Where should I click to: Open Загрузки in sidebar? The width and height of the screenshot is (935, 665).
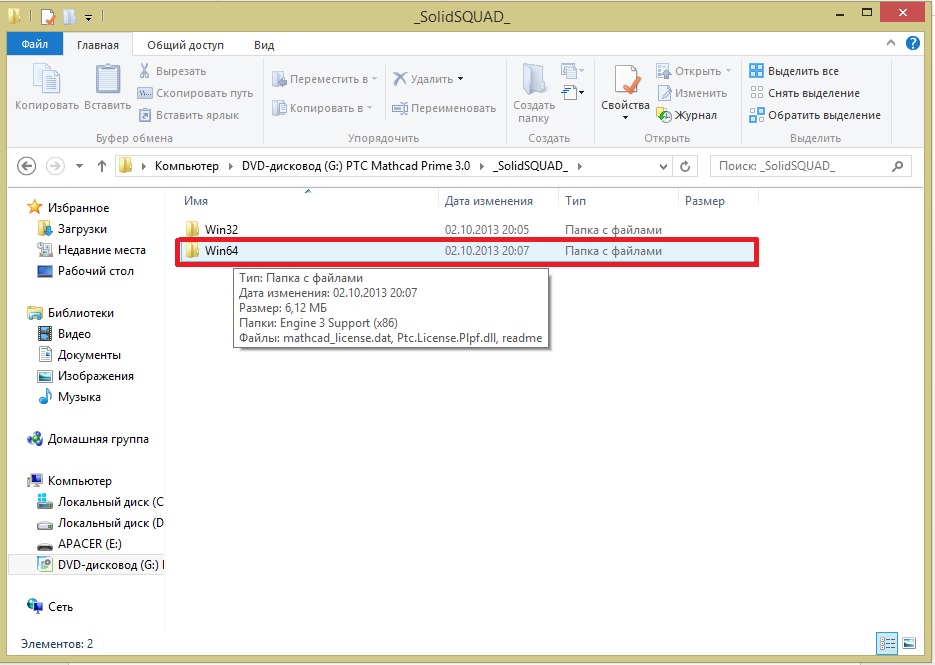point(82,229)
